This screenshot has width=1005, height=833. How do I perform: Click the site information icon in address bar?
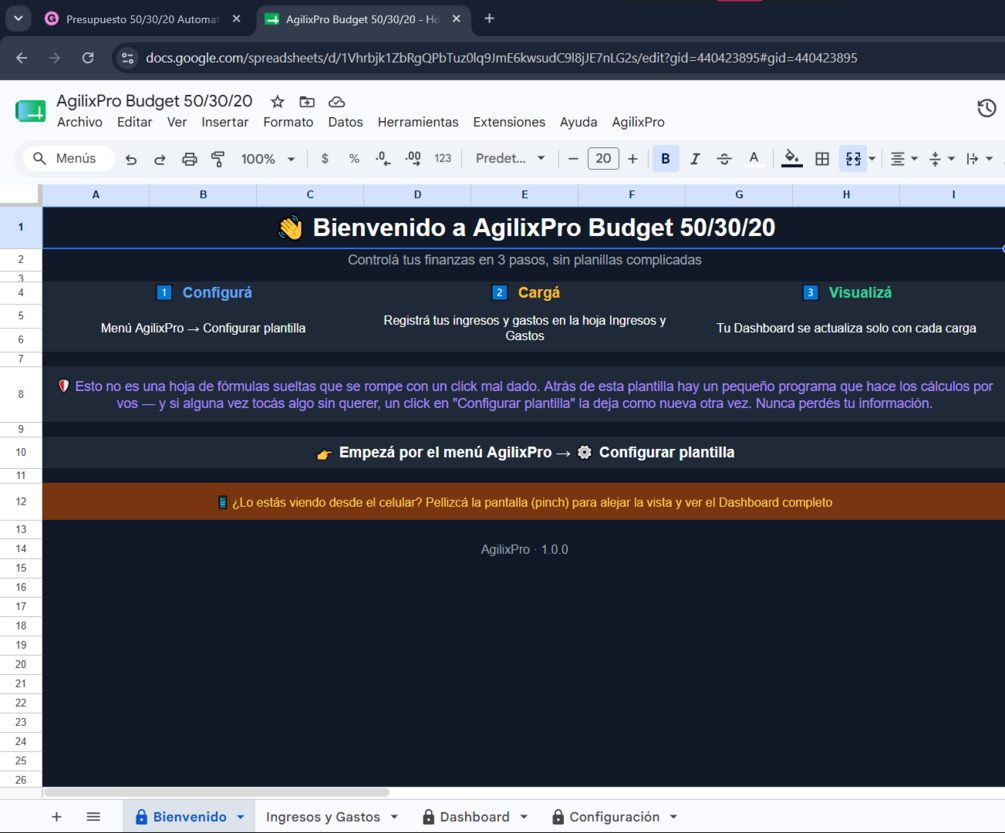click(128, 58)
